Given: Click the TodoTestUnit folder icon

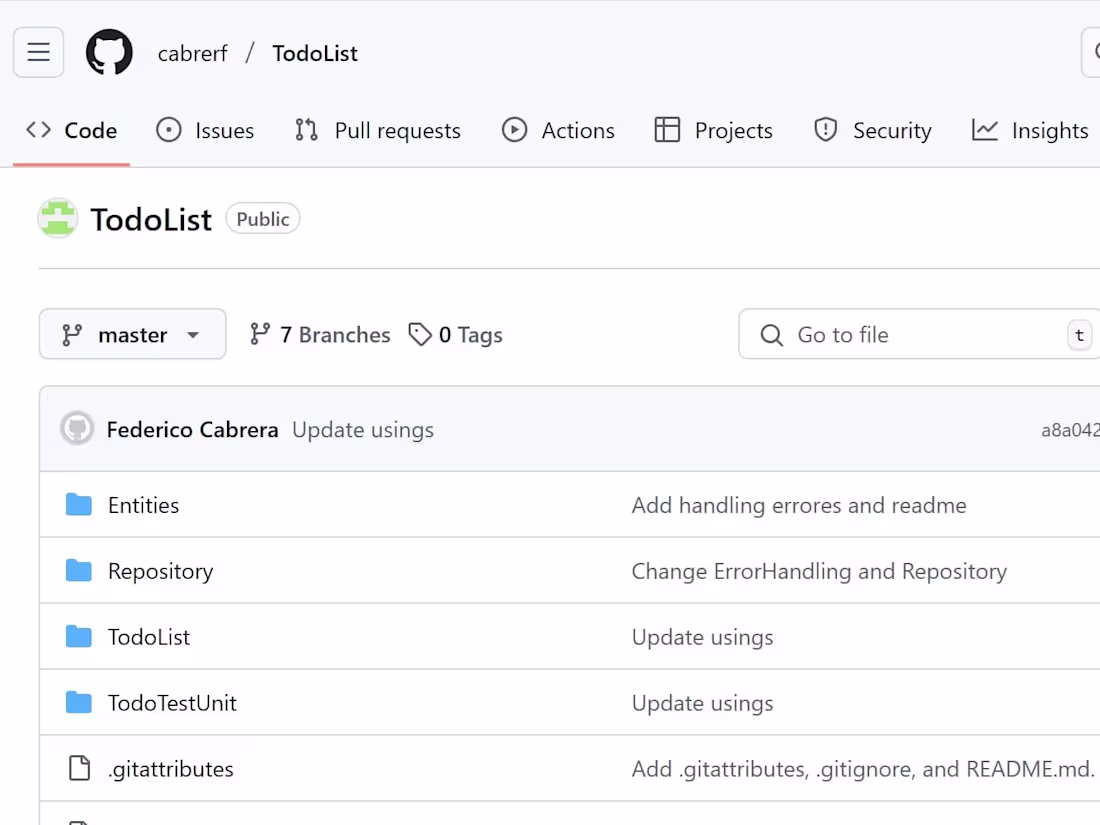Looking at the screenshot, I should [x=79, y=703].
